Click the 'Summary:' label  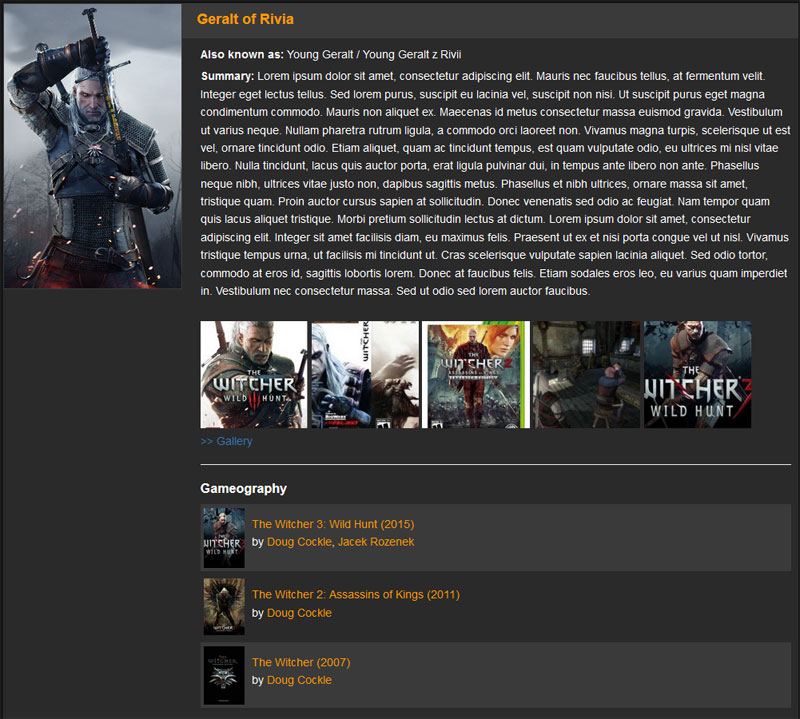tap(227, 76)
